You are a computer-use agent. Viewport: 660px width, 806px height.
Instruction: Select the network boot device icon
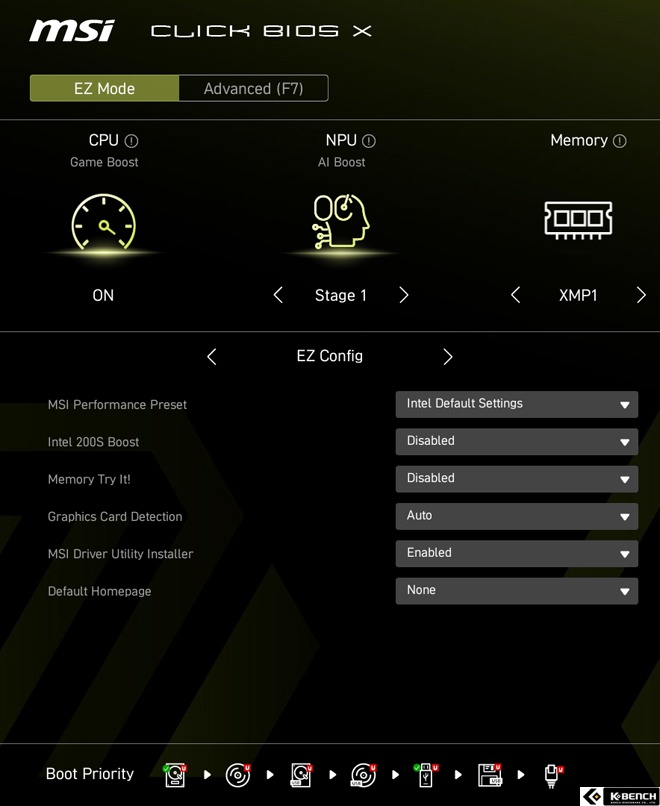(553, 776)
